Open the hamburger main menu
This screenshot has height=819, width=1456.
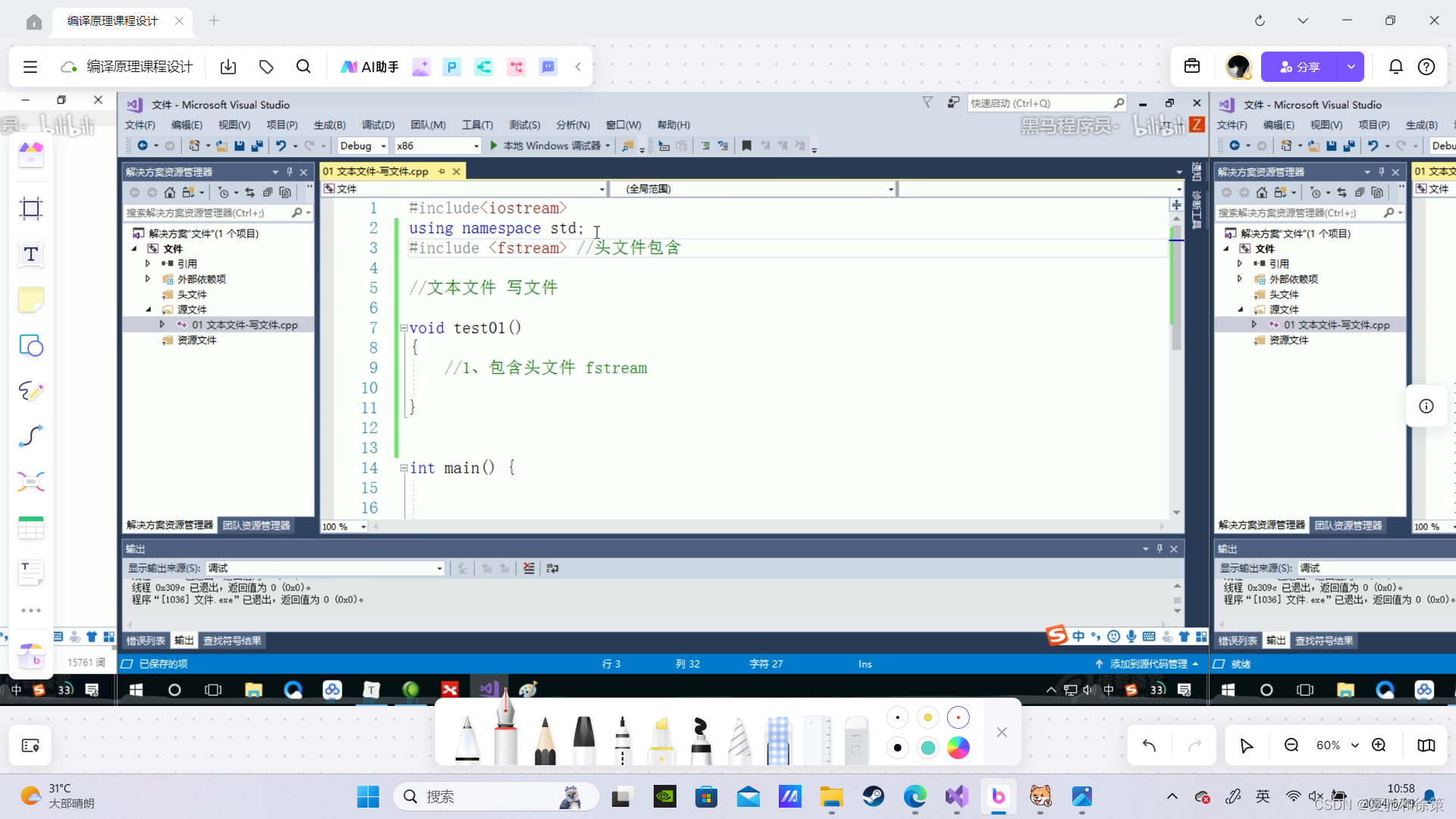pos(30,67)
